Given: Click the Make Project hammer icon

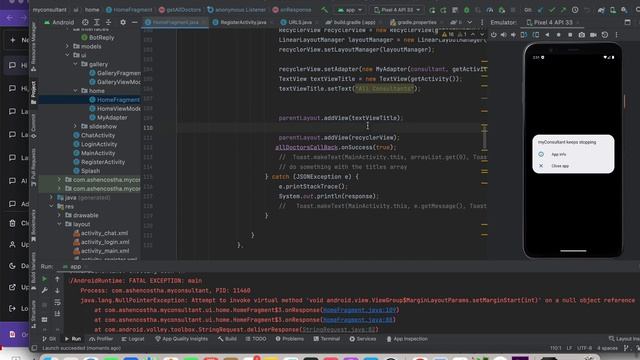Looking at the screenshot, I should (x=324, y=9).
